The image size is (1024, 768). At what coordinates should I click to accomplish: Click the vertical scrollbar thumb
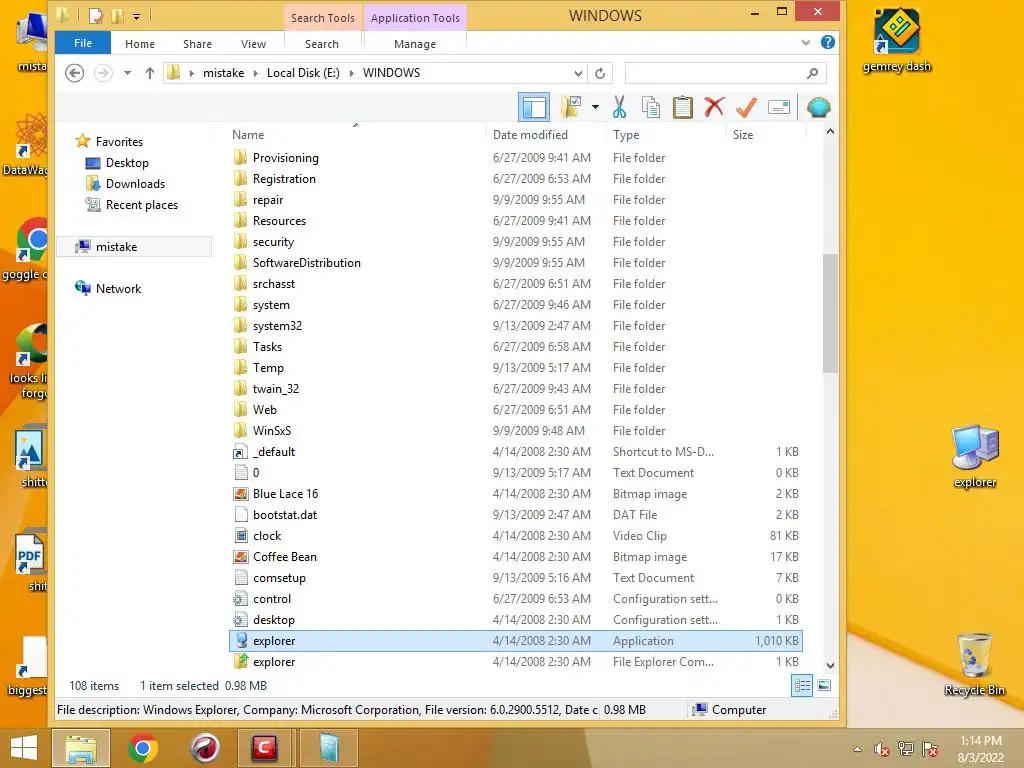point(830,313)
